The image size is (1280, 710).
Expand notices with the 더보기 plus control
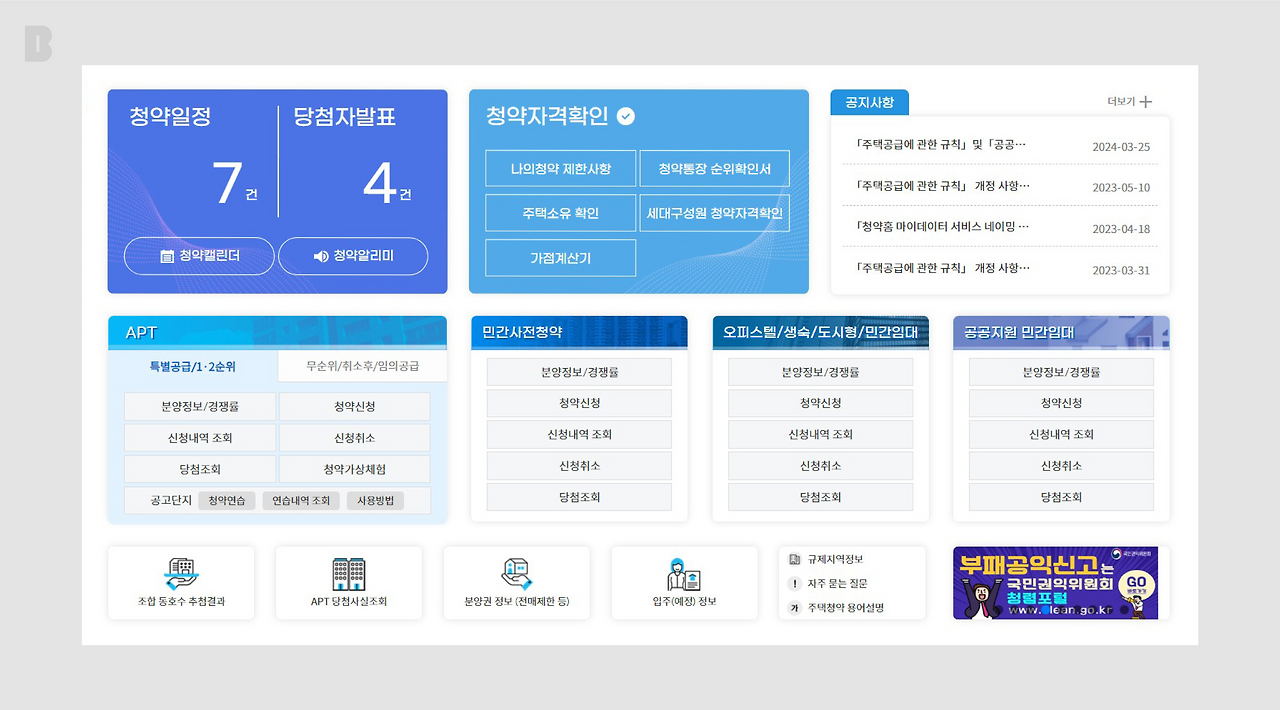[x=1128, y=102]
